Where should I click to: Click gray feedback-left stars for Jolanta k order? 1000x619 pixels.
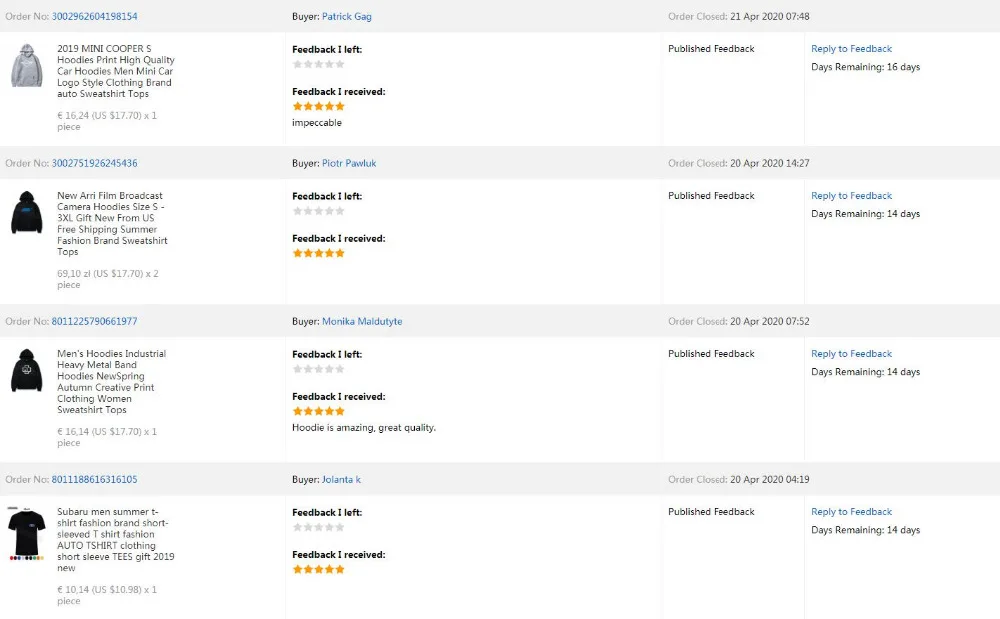pyautogui.click(x=318, y=527)
